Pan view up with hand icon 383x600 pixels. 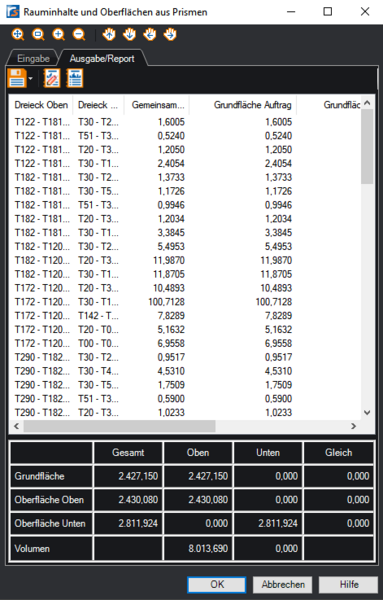coord(109,35)
